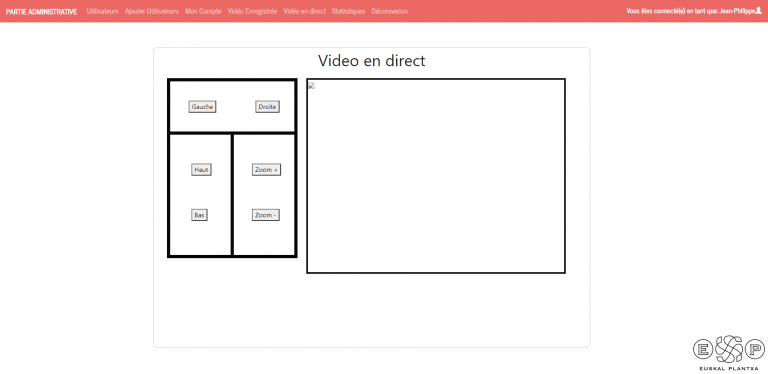Tilt camera up with Haut button
This screenshot has width=768, height=374.
pos(201,170)
